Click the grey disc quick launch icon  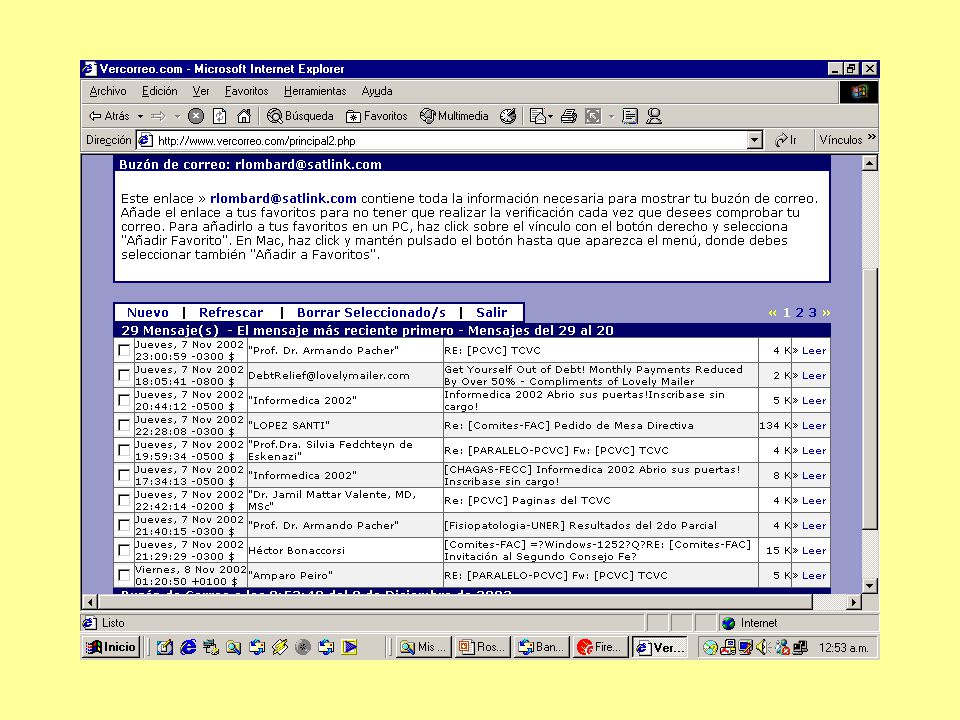click(x=303, y=647)
